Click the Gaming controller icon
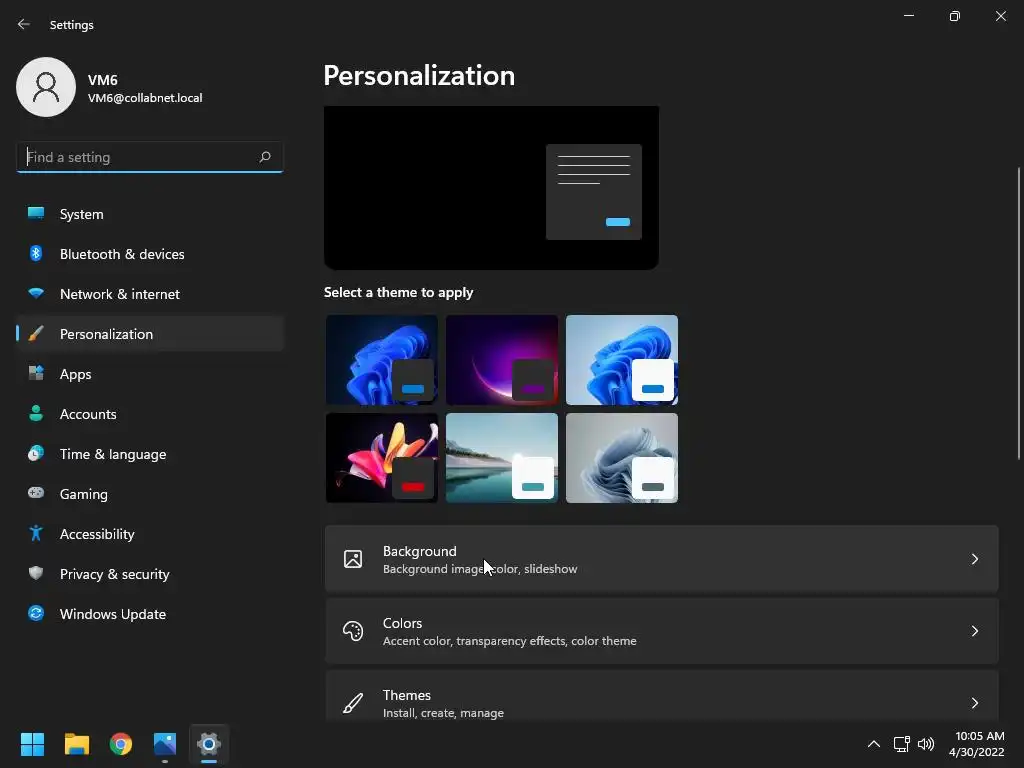 [x=36, y=493]
